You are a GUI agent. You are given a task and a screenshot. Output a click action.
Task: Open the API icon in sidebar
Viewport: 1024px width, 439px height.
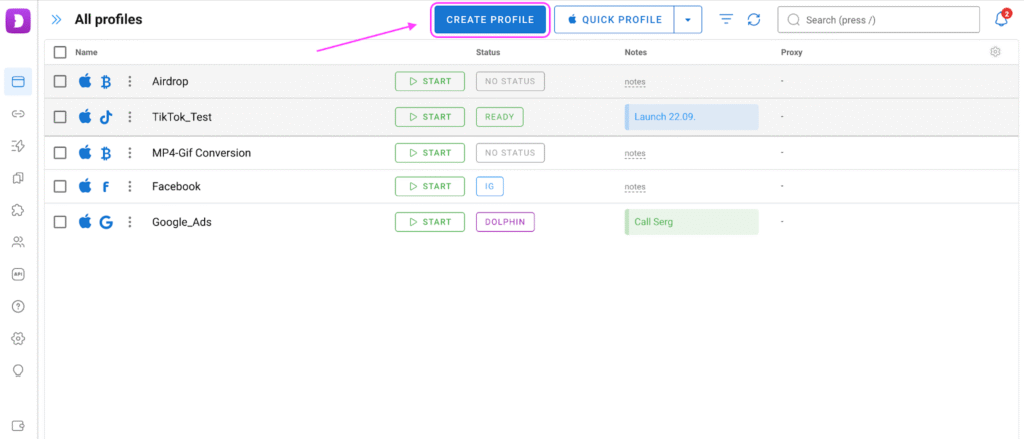[18, 274]
